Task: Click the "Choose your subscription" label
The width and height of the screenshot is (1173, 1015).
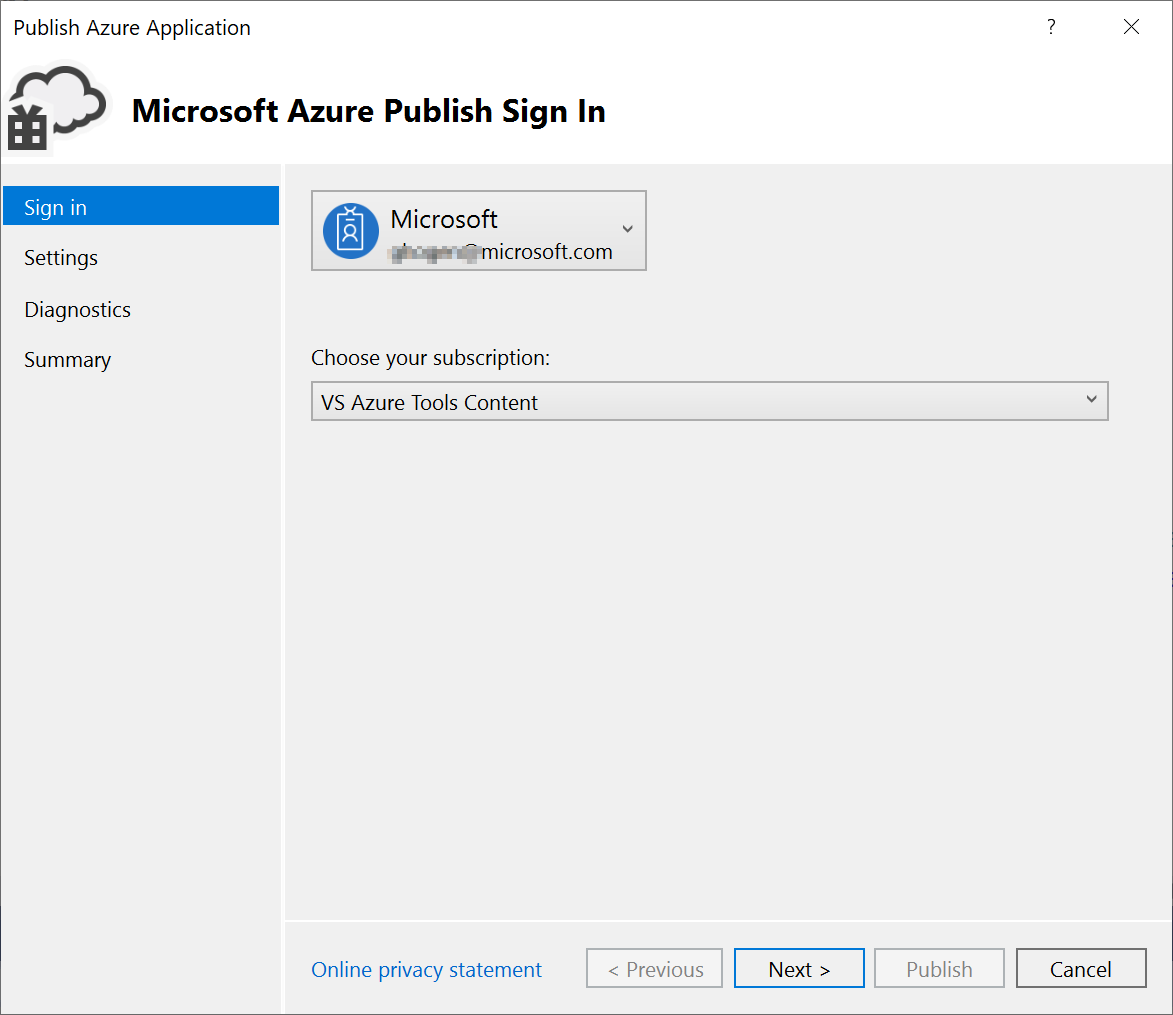Action: pyautogui.click(x=431, y=358)
